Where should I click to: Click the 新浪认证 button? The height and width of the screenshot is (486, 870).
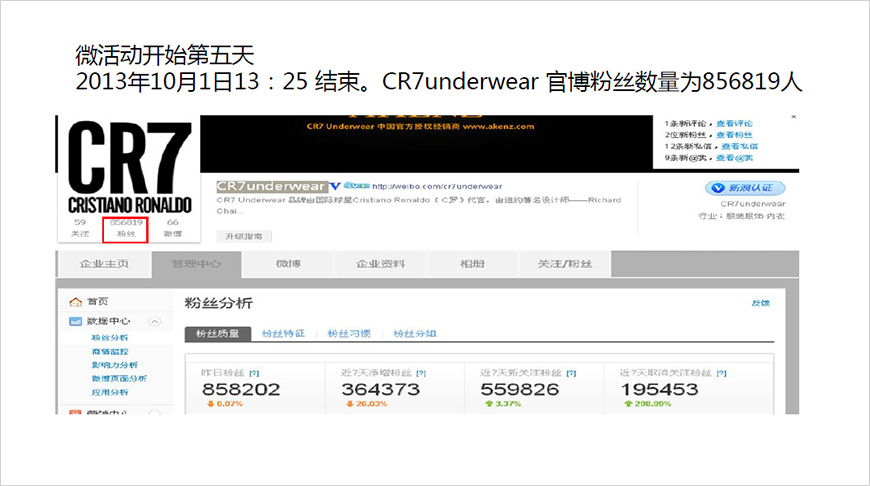point(744,188)
